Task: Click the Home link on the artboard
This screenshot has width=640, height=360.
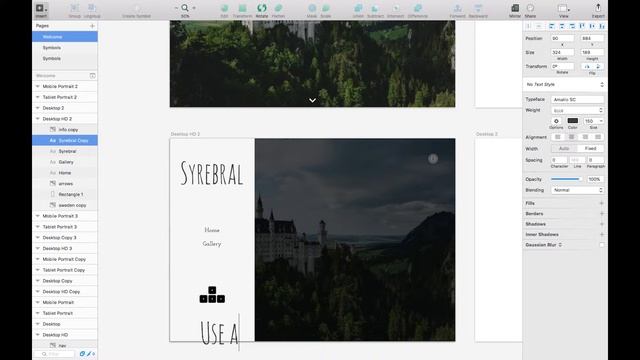Action: coord(212,230)
